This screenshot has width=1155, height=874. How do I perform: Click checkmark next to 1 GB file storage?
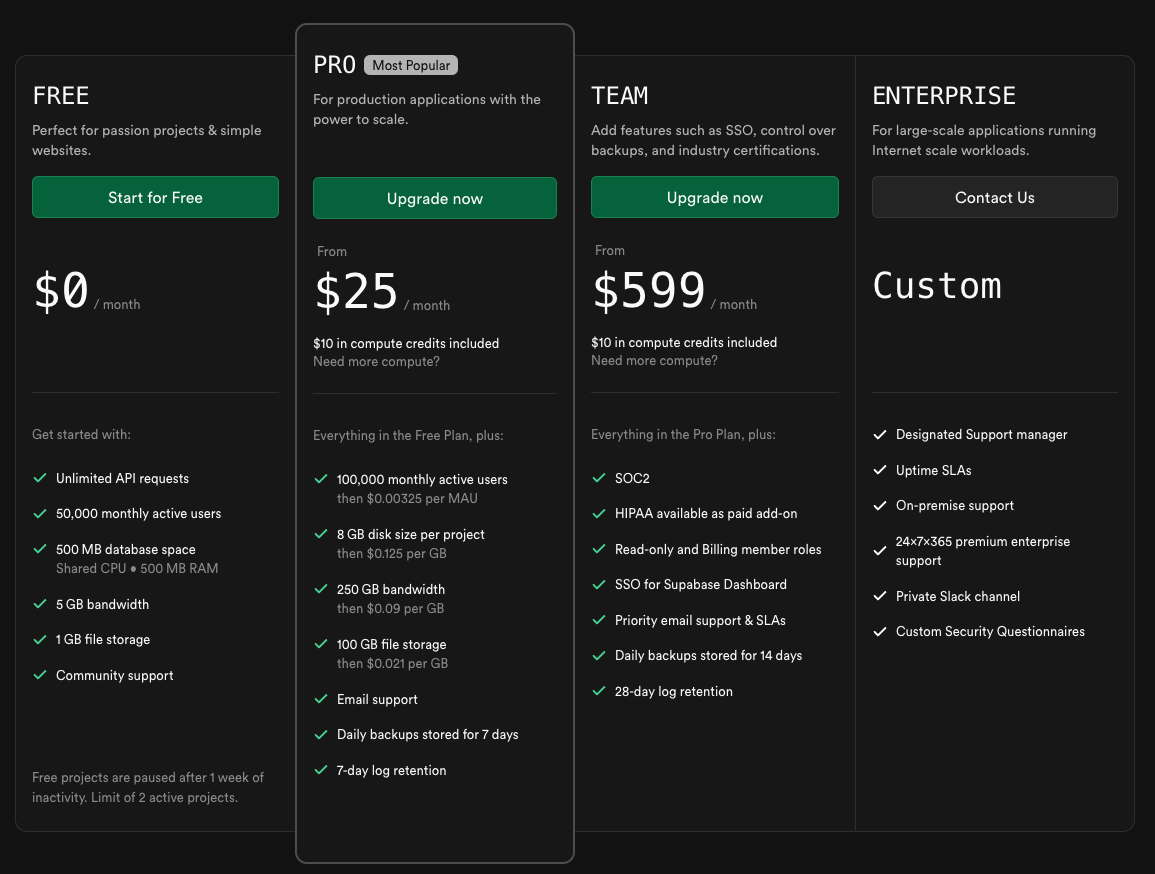tap(40, 640)
